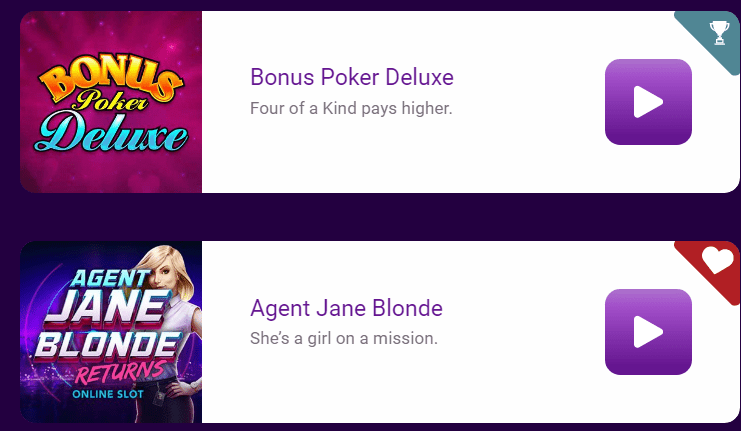Open the Agent Jane Blonde title link
This screenshot has width=741, height=431.
(346, 308)
